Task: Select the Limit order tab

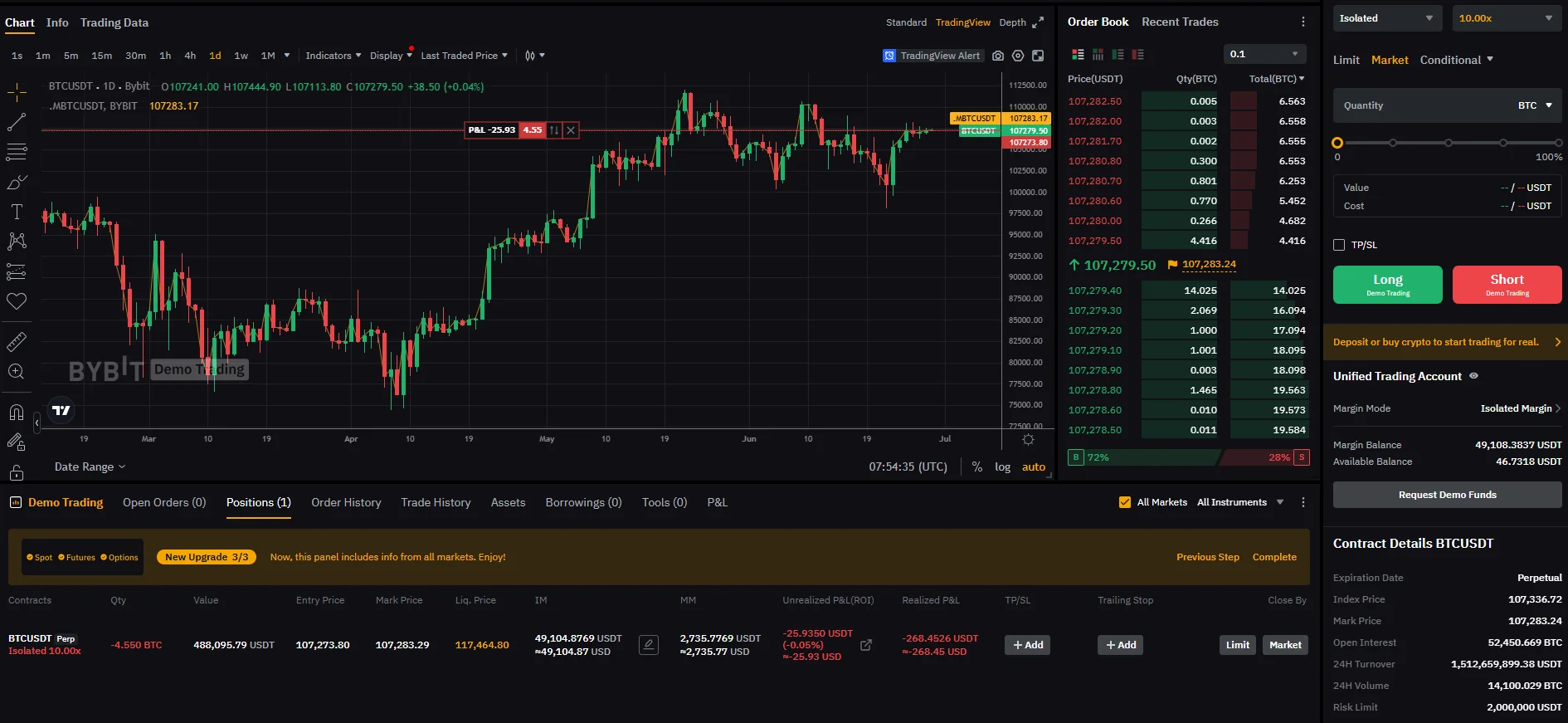Action: click(x=1346, y=60)
